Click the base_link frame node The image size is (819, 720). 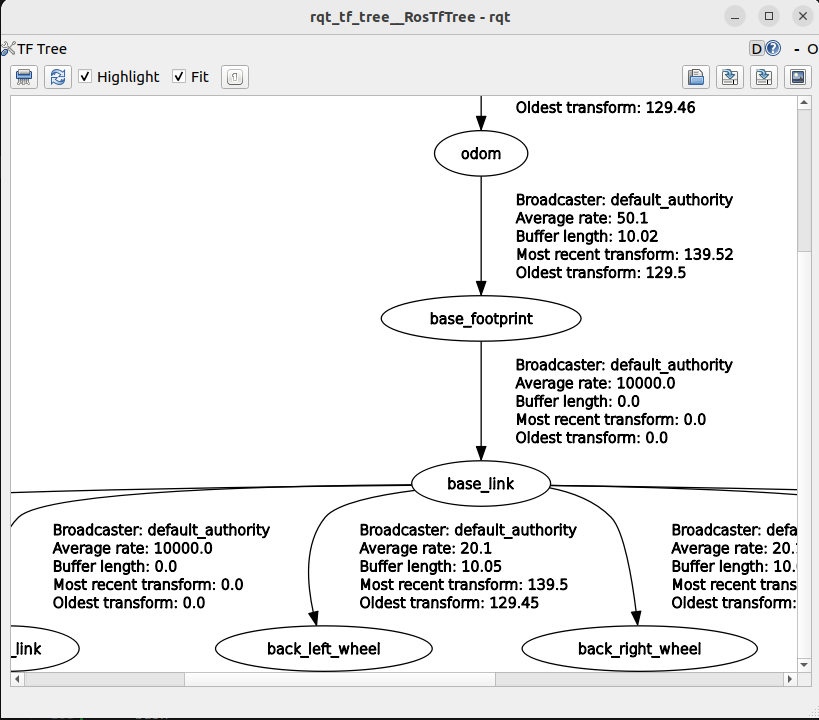[481, 484]
